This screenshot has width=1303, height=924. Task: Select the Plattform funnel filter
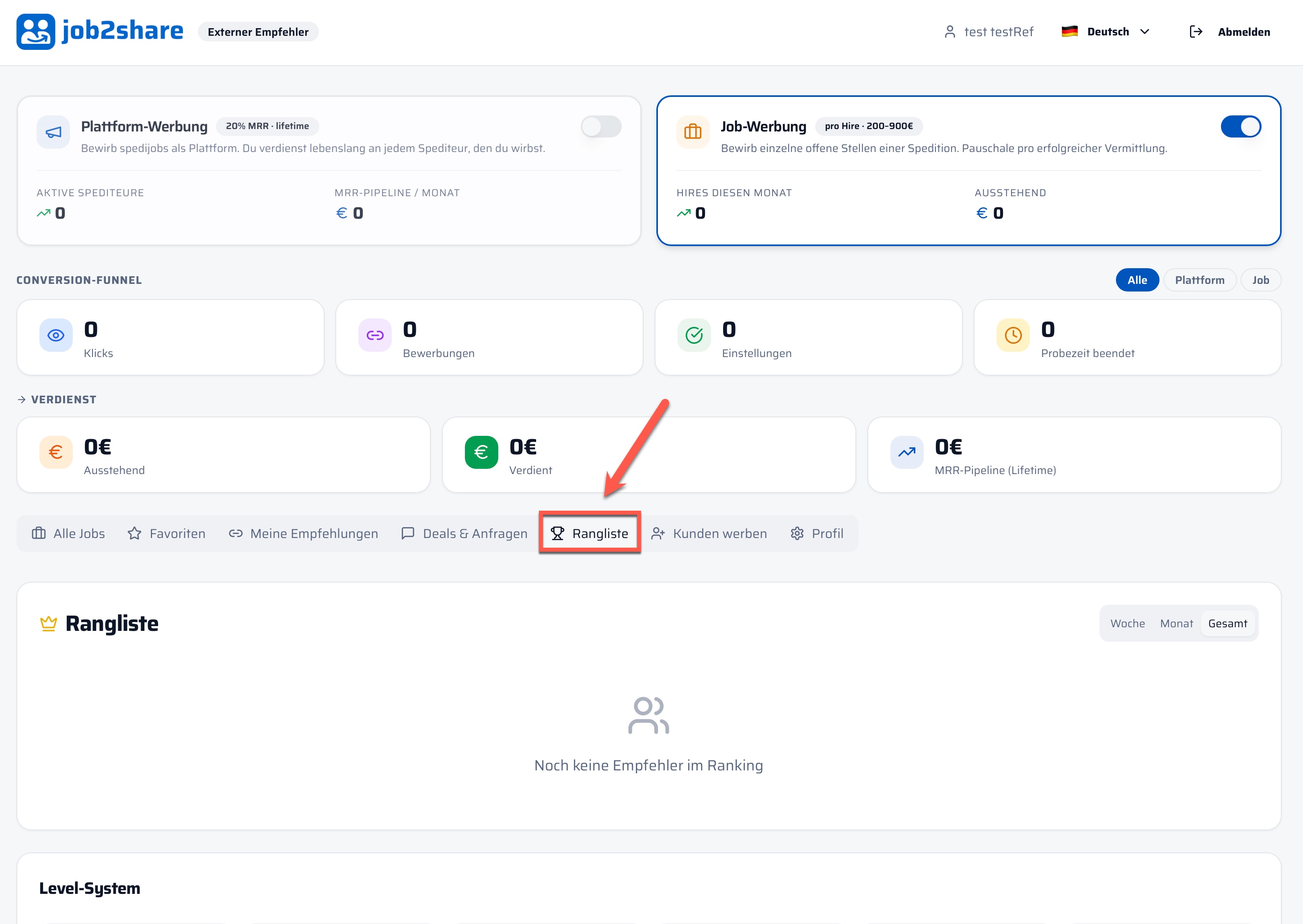[1199, 280]
